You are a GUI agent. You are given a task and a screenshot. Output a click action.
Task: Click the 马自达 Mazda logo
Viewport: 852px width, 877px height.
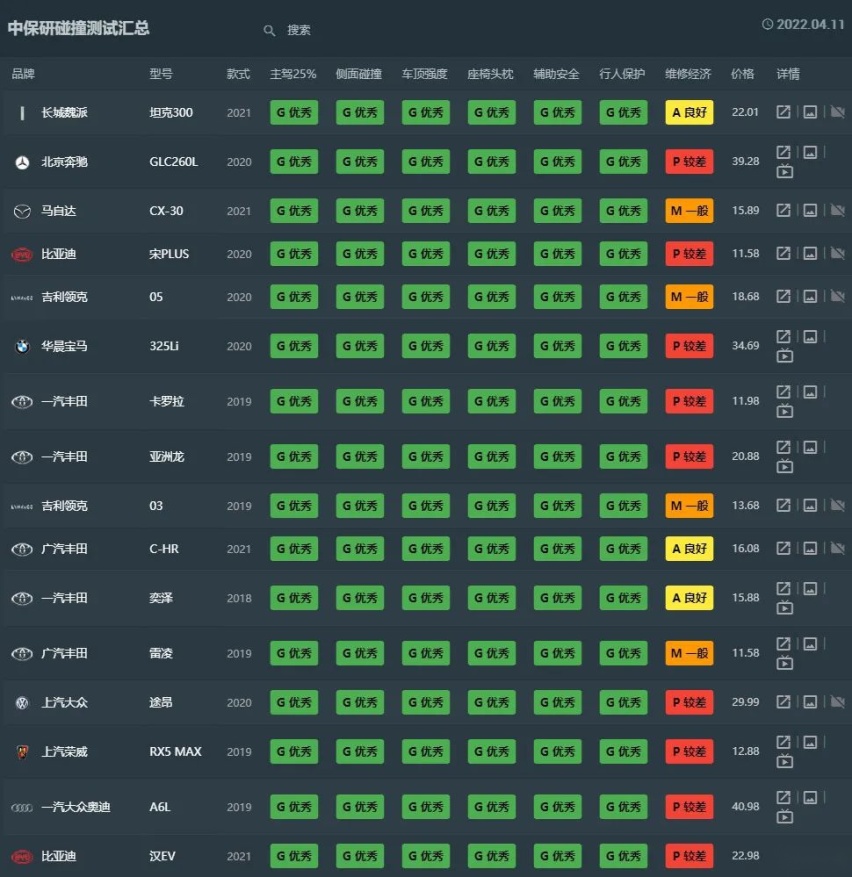[22, 211]
